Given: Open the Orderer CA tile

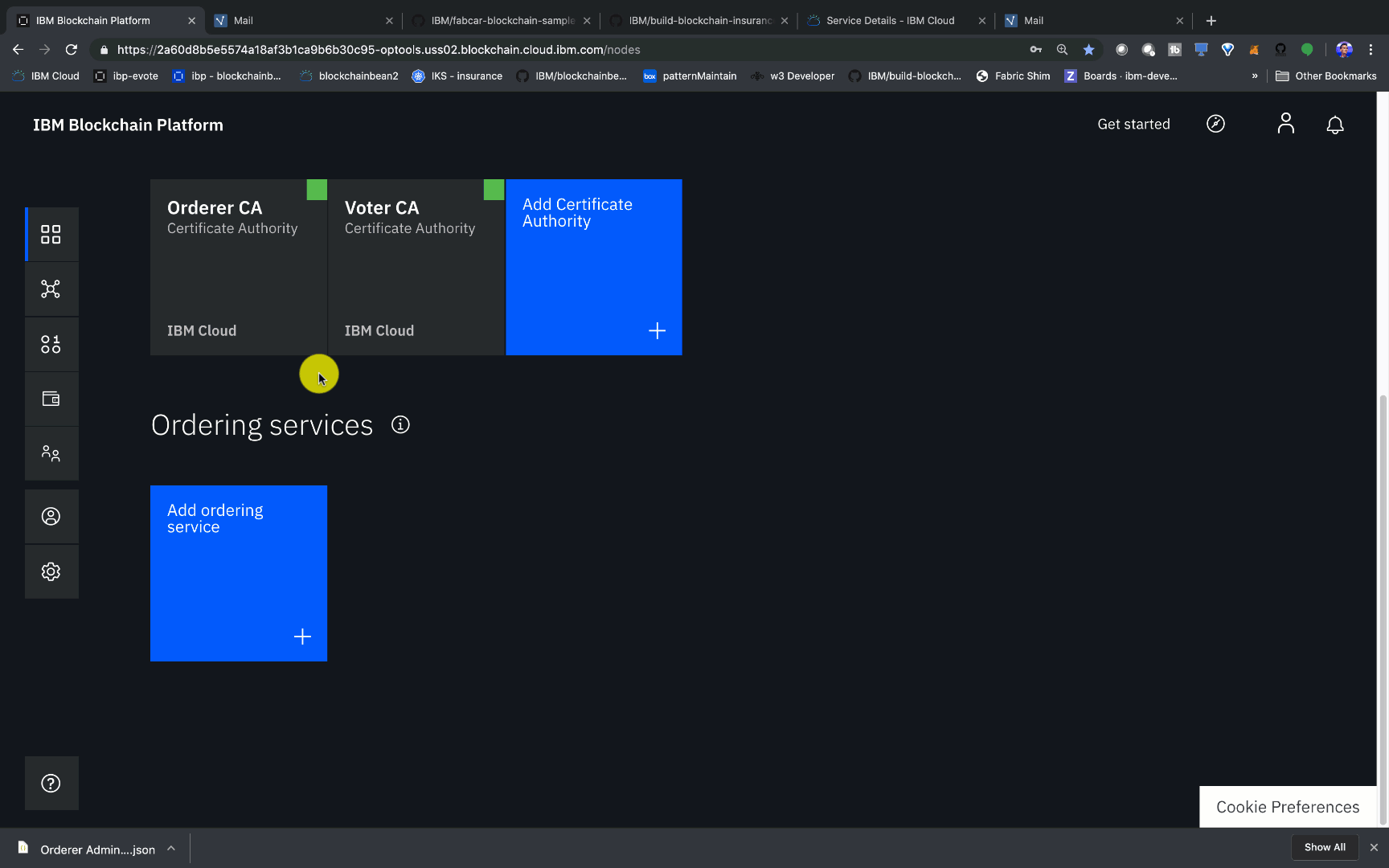Looking at the screenshot, I should [239, 267].
